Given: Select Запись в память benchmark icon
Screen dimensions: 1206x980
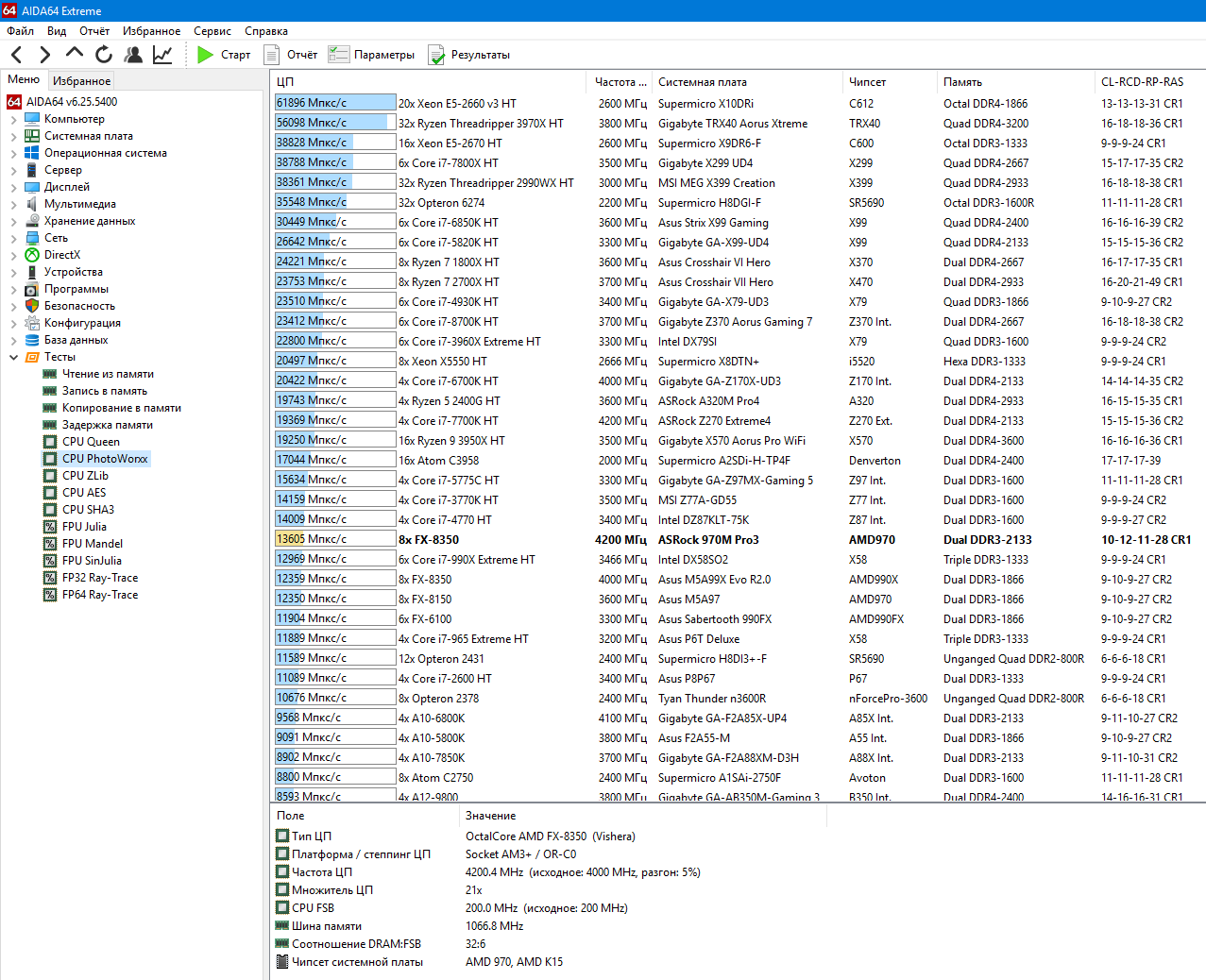Looking at the screenshot, I should tap(50, 391).
